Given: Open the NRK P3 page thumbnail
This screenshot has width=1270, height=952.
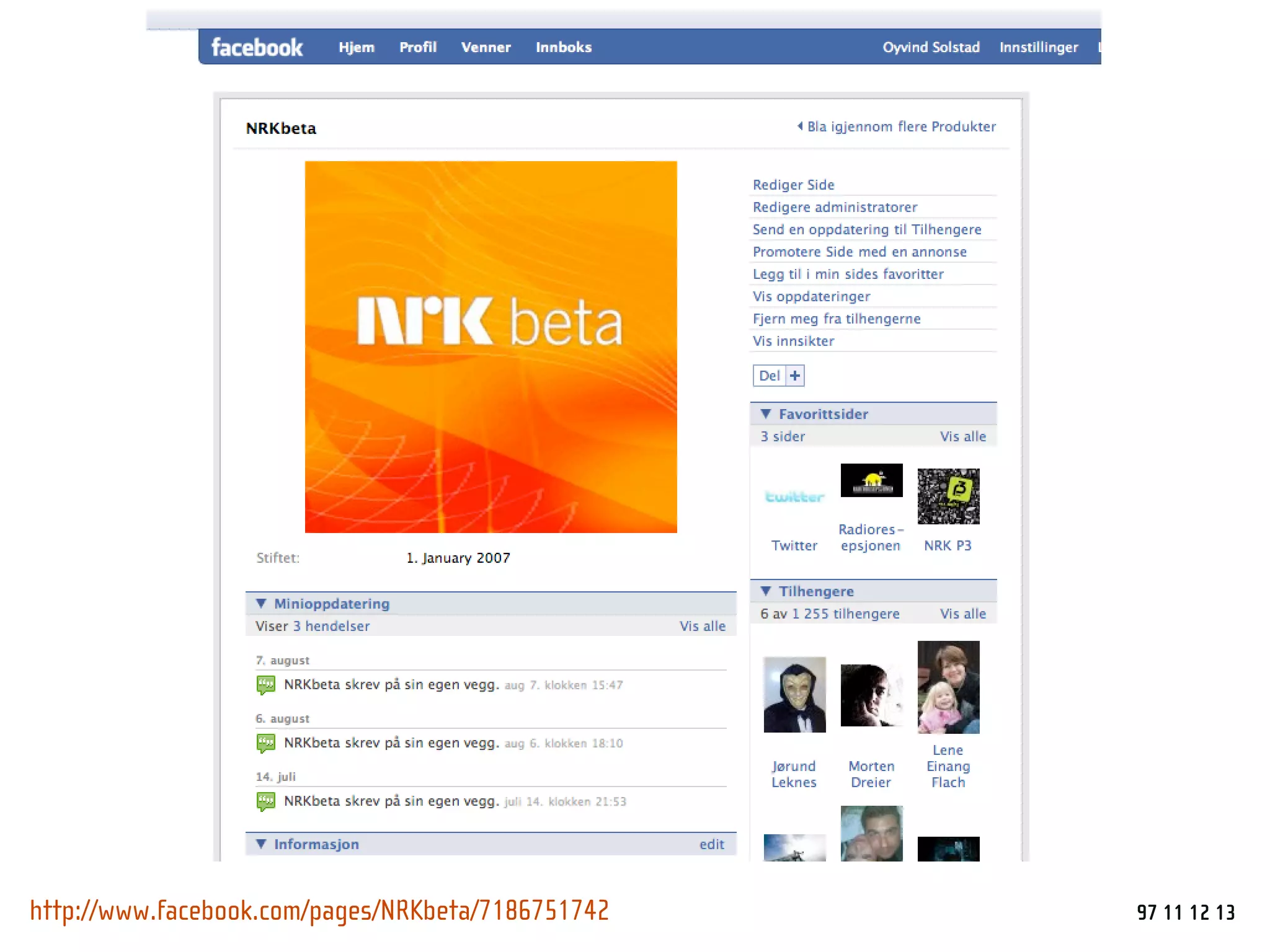Looking at the screenshot, I should (949, 496).
